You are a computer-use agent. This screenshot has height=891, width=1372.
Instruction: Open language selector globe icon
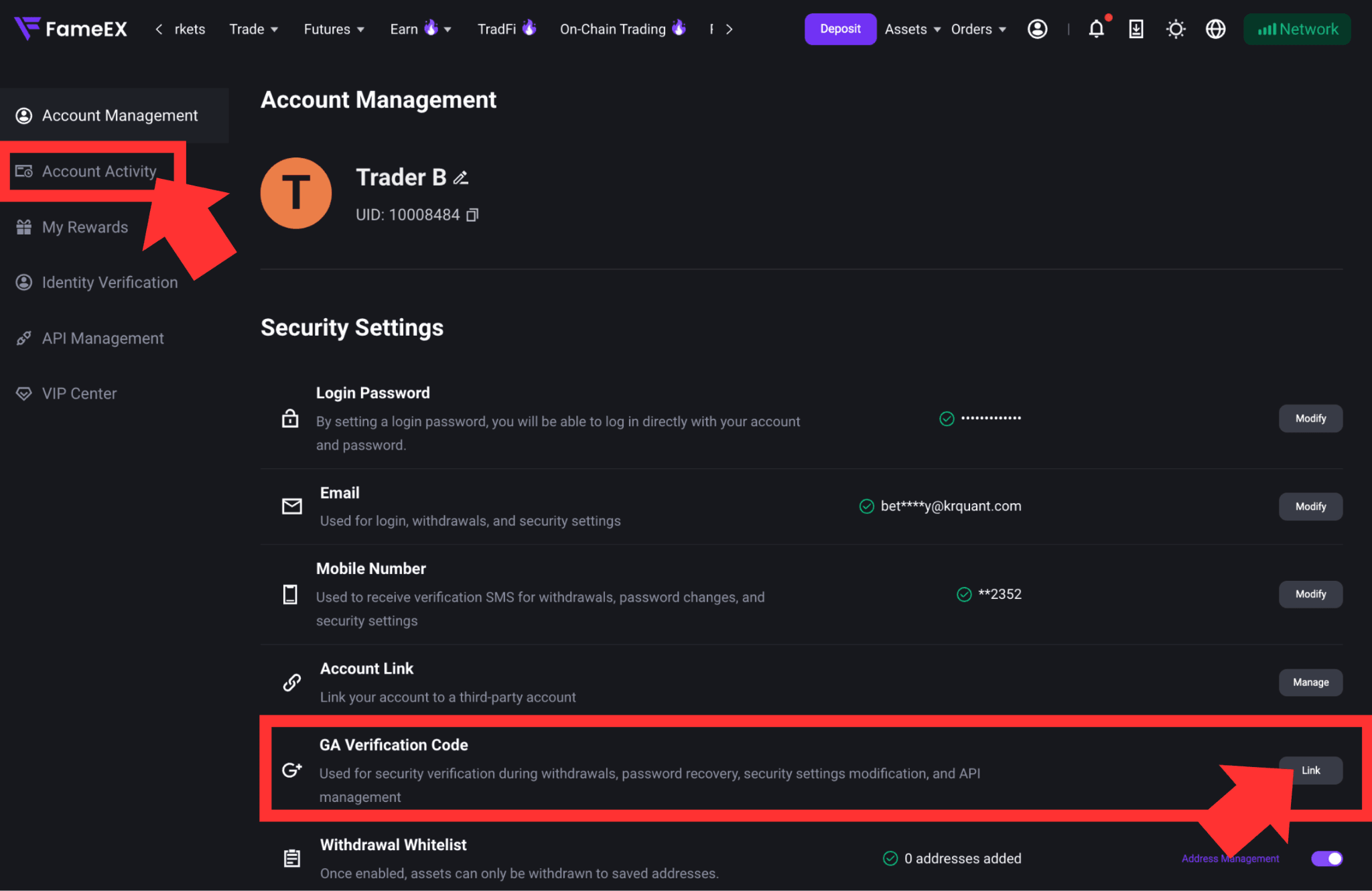[x=1215, y=29]
